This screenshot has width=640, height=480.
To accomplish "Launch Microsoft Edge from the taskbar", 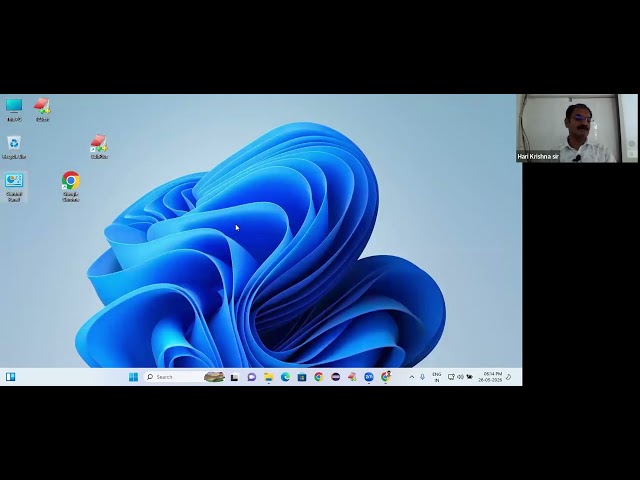I will (x=285, y=377).
